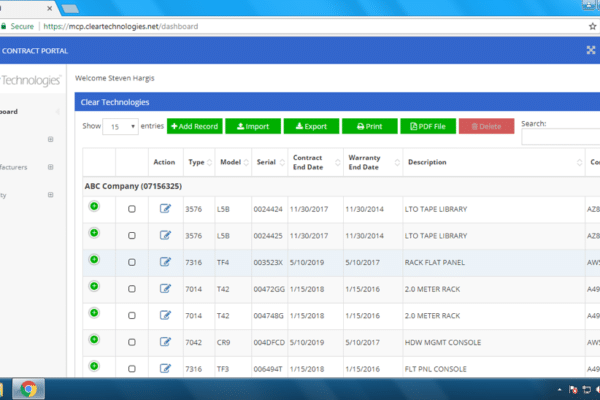Viewport: 600px width, 400px height.
Task: Click the red Delete button
Action: pos(486,126)
